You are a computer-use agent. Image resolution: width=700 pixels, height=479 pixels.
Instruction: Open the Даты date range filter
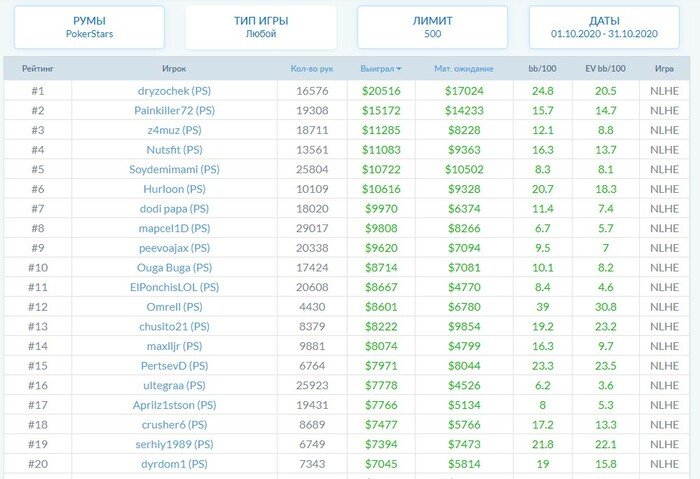pyautogui.click(x=605, y=27)
